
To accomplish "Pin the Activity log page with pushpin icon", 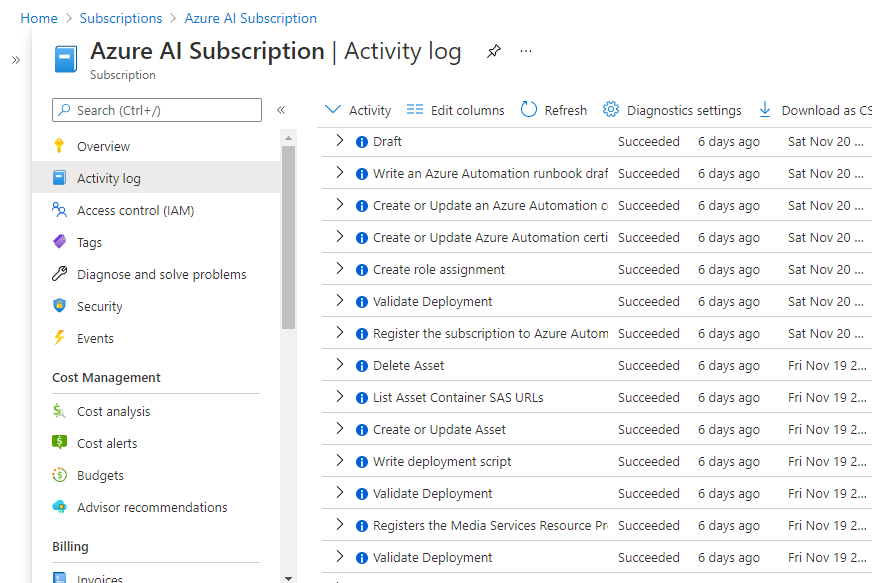I will [x=494, y=52].
